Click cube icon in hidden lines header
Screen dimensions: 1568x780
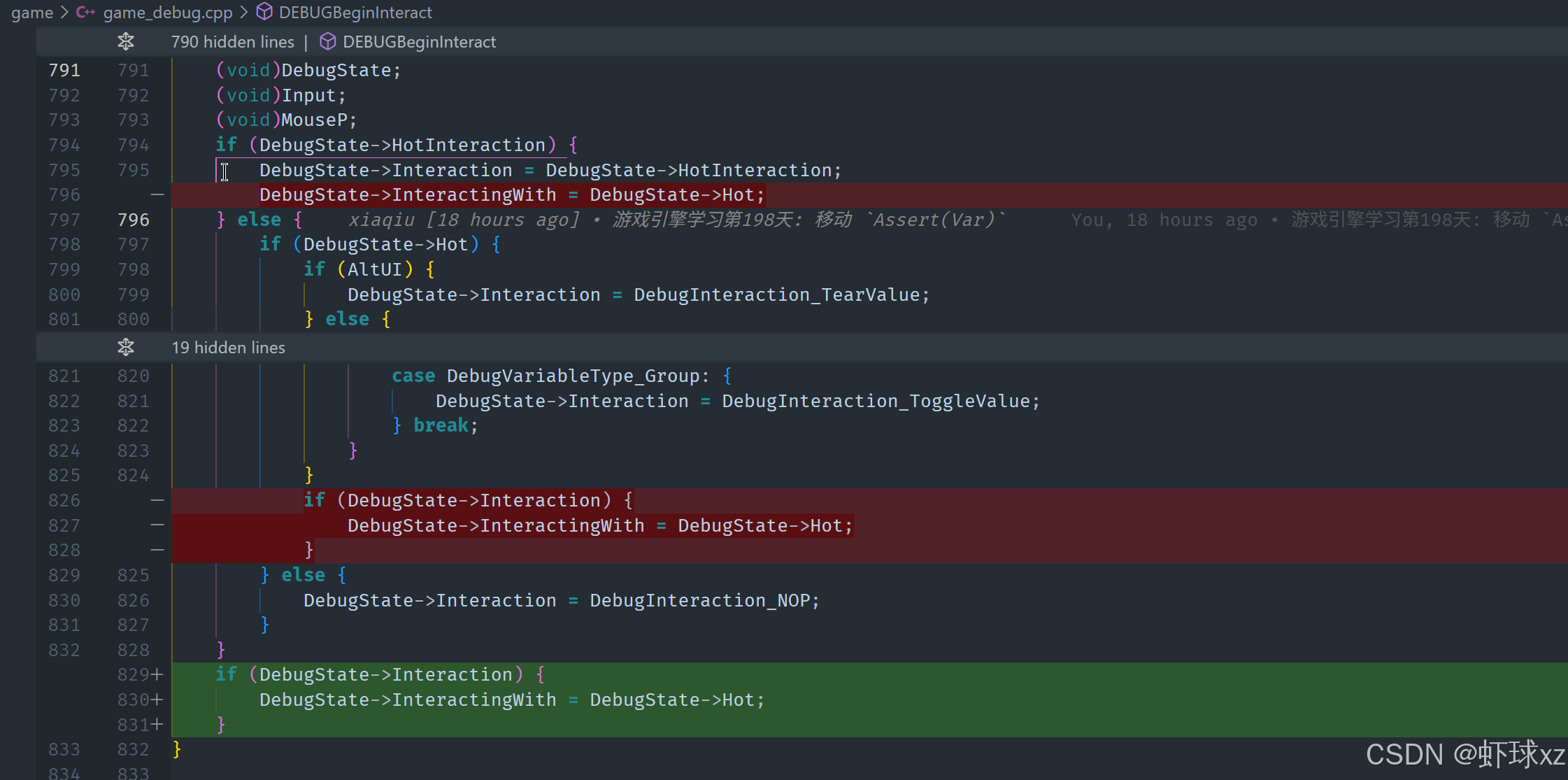tap(327, 42)
